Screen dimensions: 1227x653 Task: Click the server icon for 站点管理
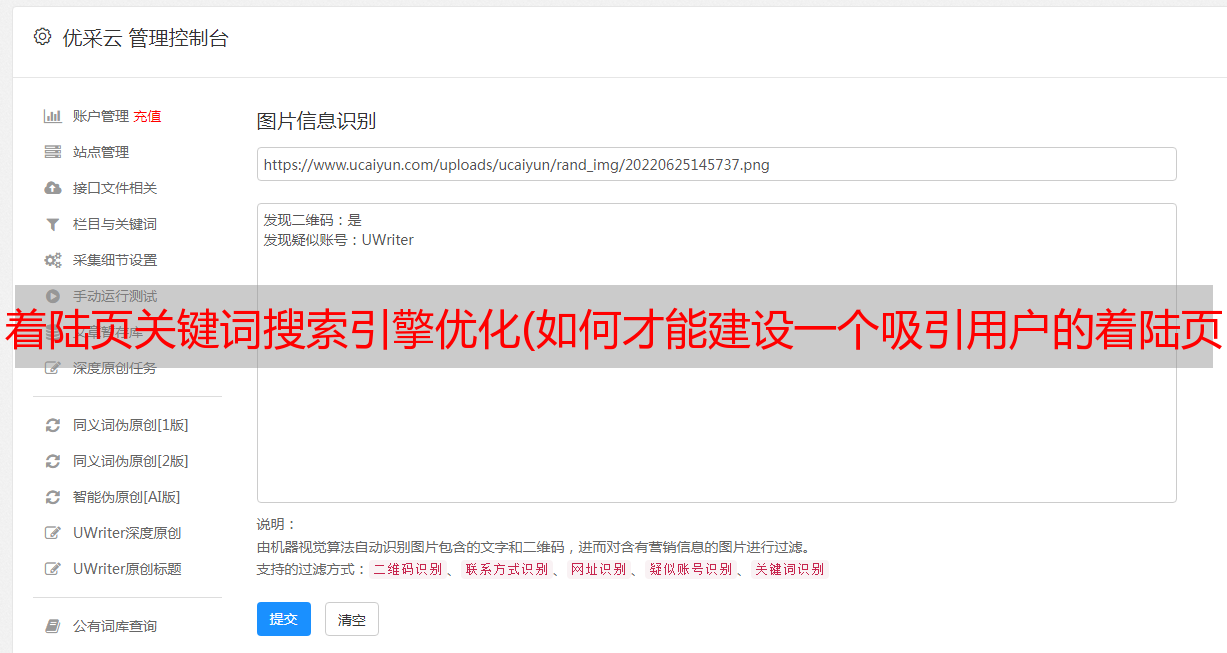point(53,152)
